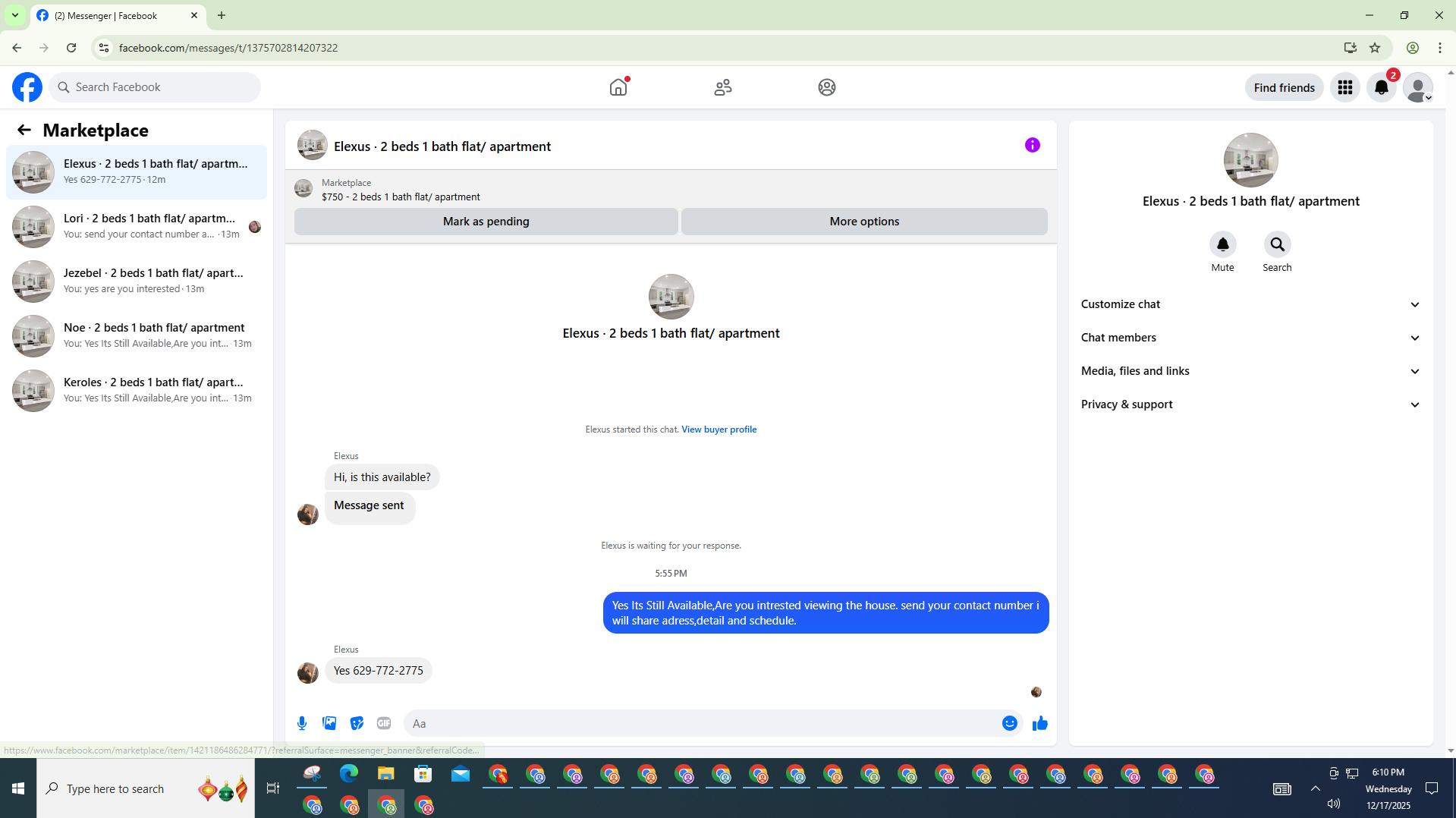1456x818 pixels.
Task: Click the install app icon in address bar
Action: point(1350,48)
